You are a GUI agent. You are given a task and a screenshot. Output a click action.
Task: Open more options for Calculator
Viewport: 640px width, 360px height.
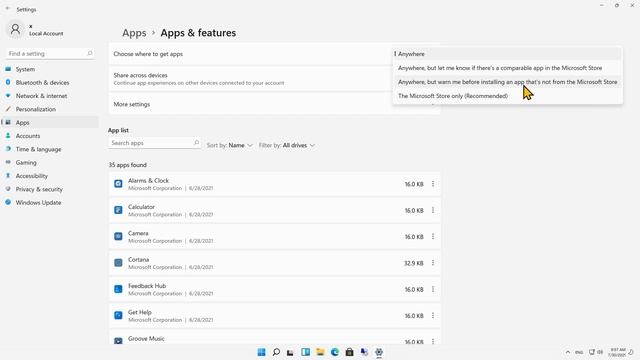pyautogui.click(x=433, y=210)
